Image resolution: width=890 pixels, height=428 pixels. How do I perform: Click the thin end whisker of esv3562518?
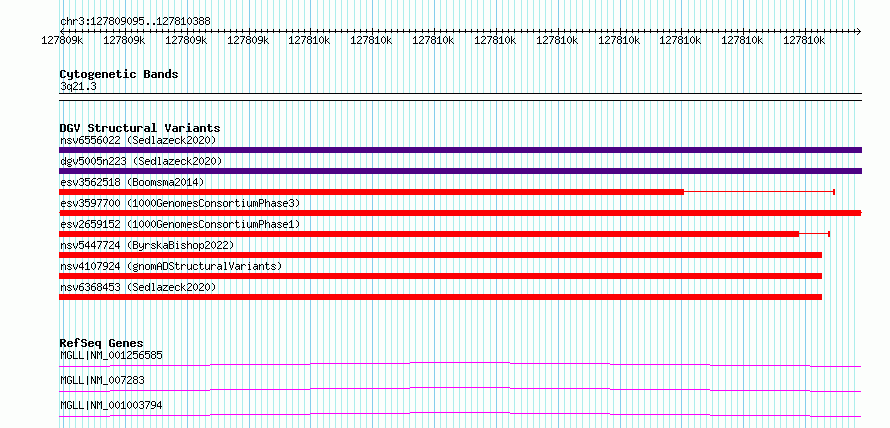(x=759, y=192)
